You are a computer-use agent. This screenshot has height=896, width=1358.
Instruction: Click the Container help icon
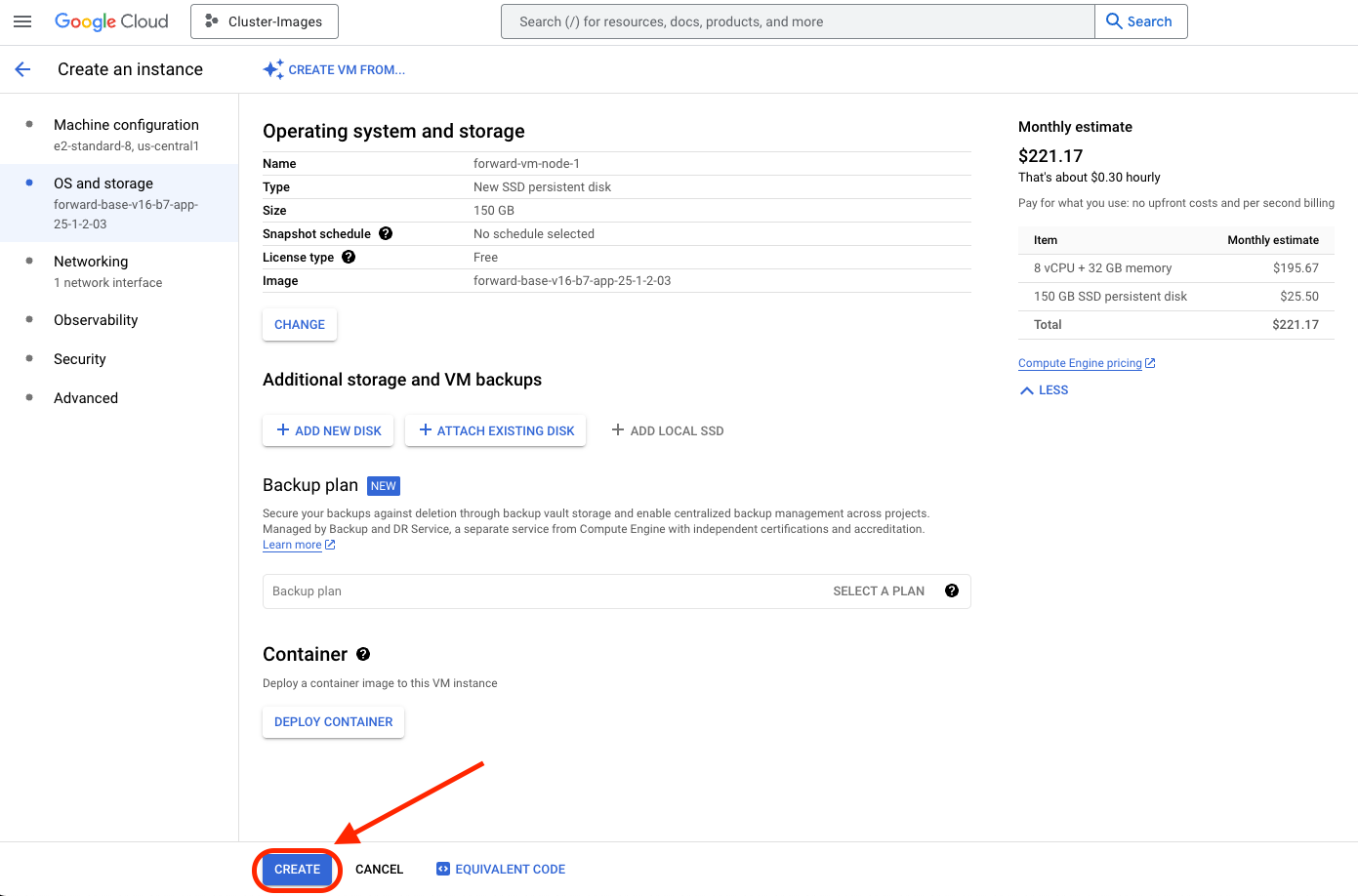(x=363, y=654)
